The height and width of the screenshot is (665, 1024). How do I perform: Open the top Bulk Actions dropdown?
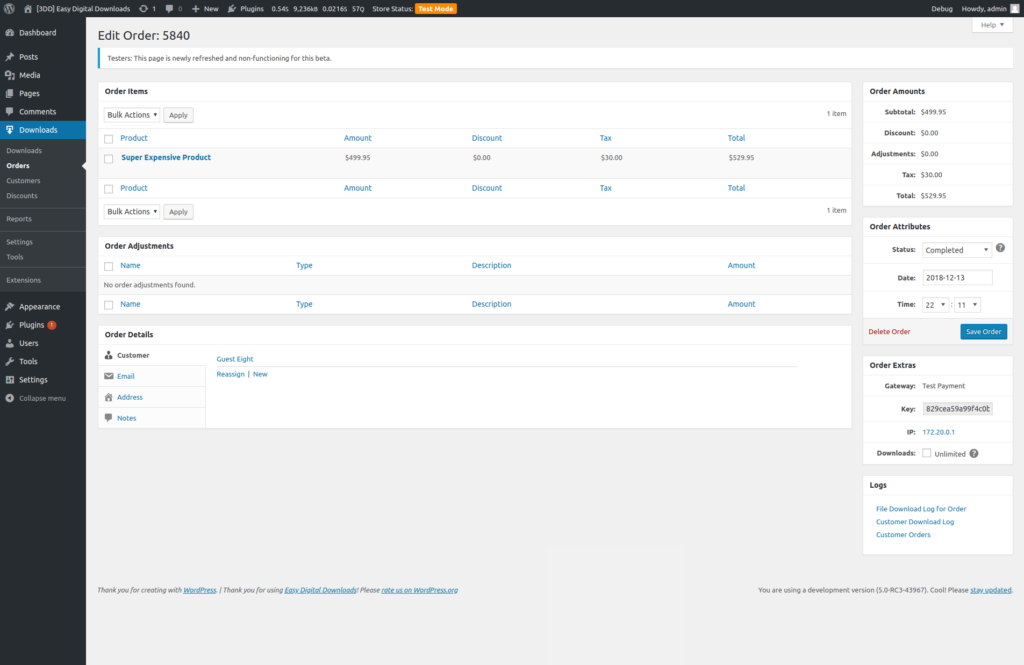[132, 115]
